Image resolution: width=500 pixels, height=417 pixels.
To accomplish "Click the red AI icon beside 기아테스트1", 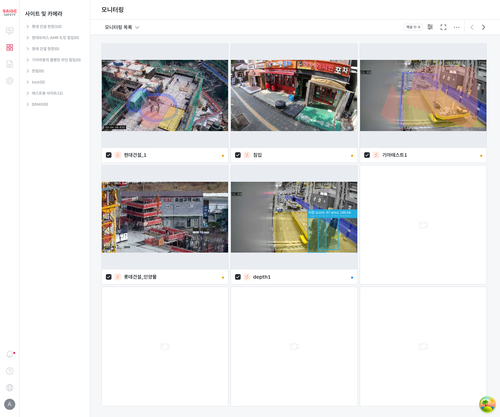I will [x=376, y=155].
